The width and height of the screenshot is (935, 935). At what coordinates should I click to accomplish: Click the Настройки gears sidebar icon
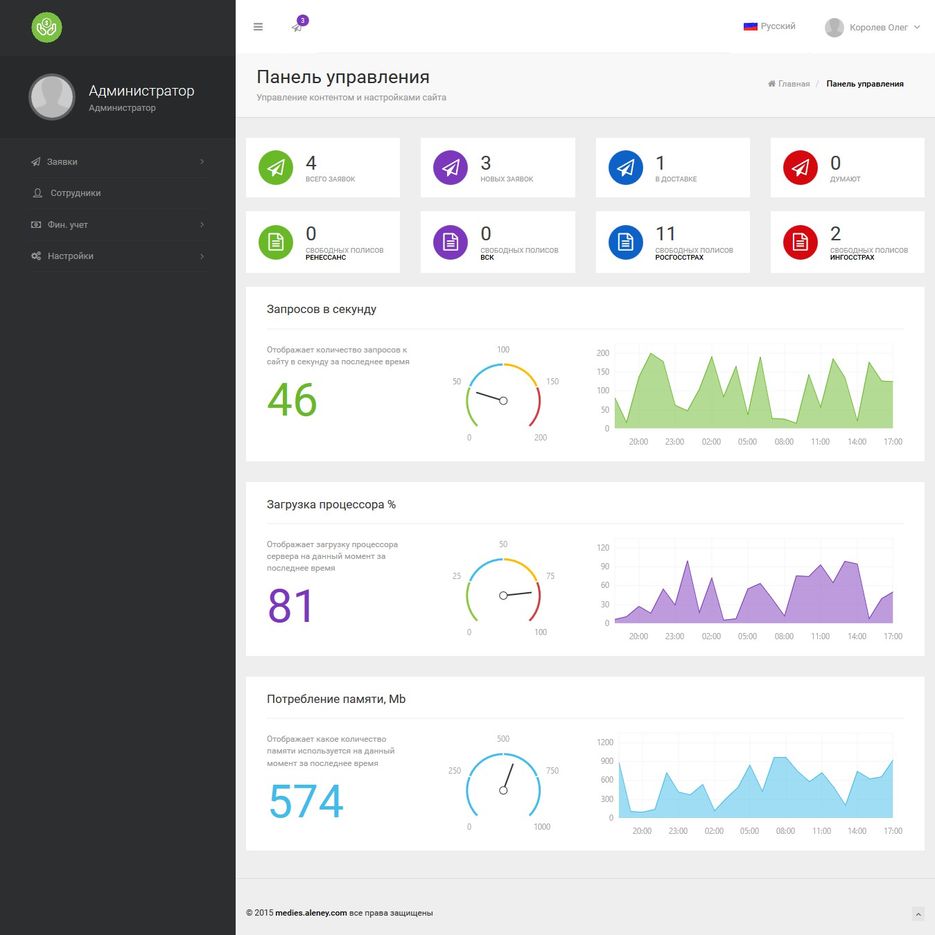click(36, 256)
